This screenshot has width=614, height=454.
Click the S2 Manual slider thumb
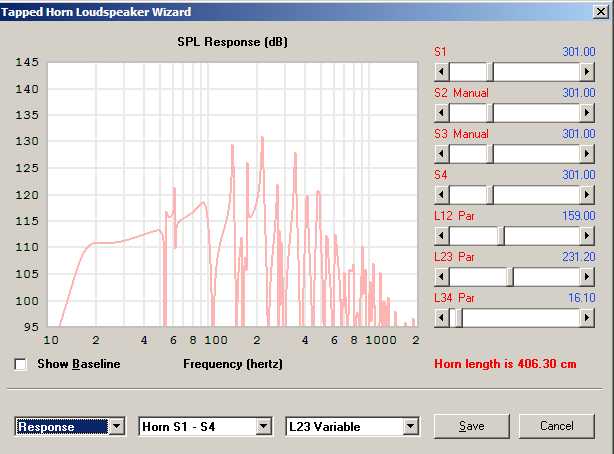pos(490,113)
